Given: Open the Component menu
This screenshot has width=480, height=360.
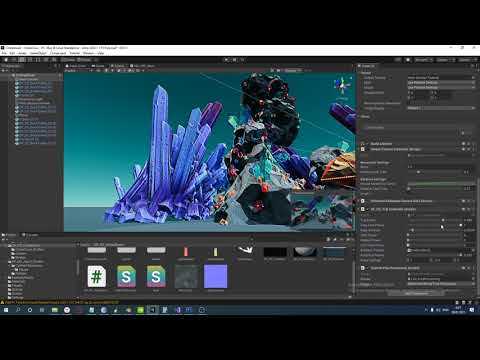Looking at the screenshot, I should point(58,53).
